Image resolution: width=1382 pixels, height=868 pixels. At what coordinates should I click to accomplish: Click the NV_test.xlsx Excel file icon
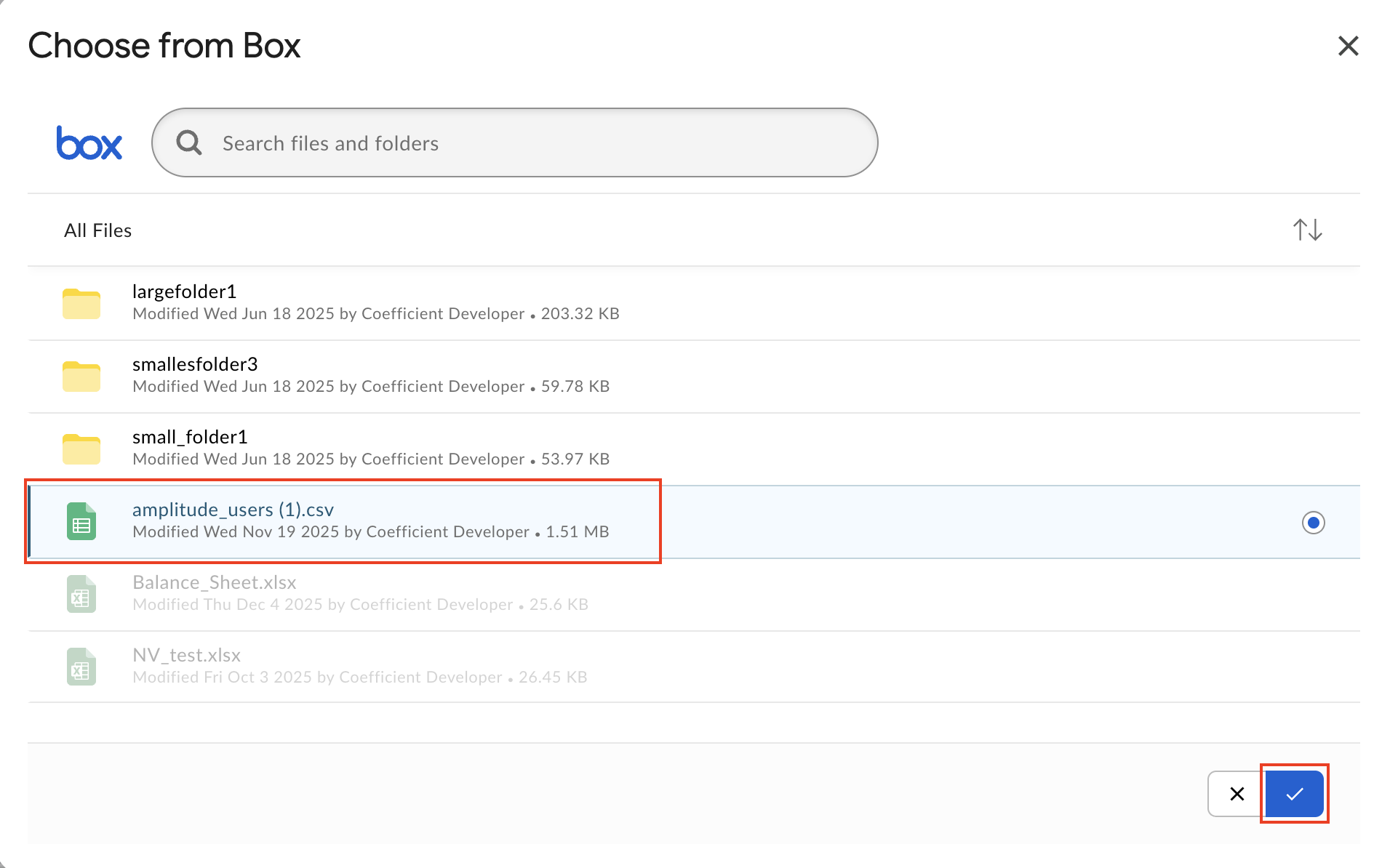pyautogui.click(x=81, y=667)
